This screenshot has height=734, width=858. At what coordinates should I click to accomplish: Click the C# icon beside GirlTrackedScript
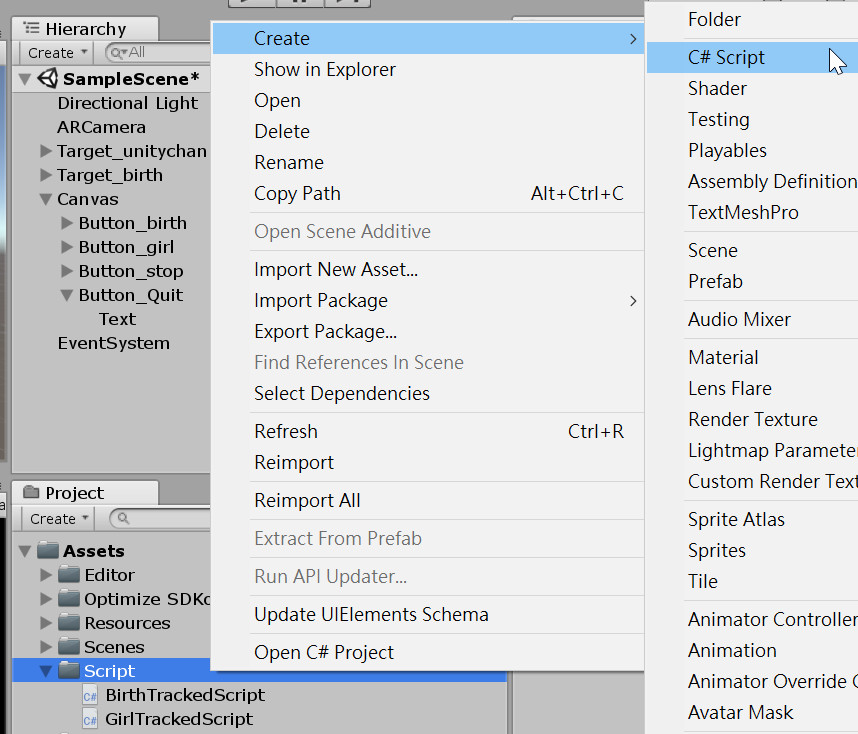[x=89, y=718]
